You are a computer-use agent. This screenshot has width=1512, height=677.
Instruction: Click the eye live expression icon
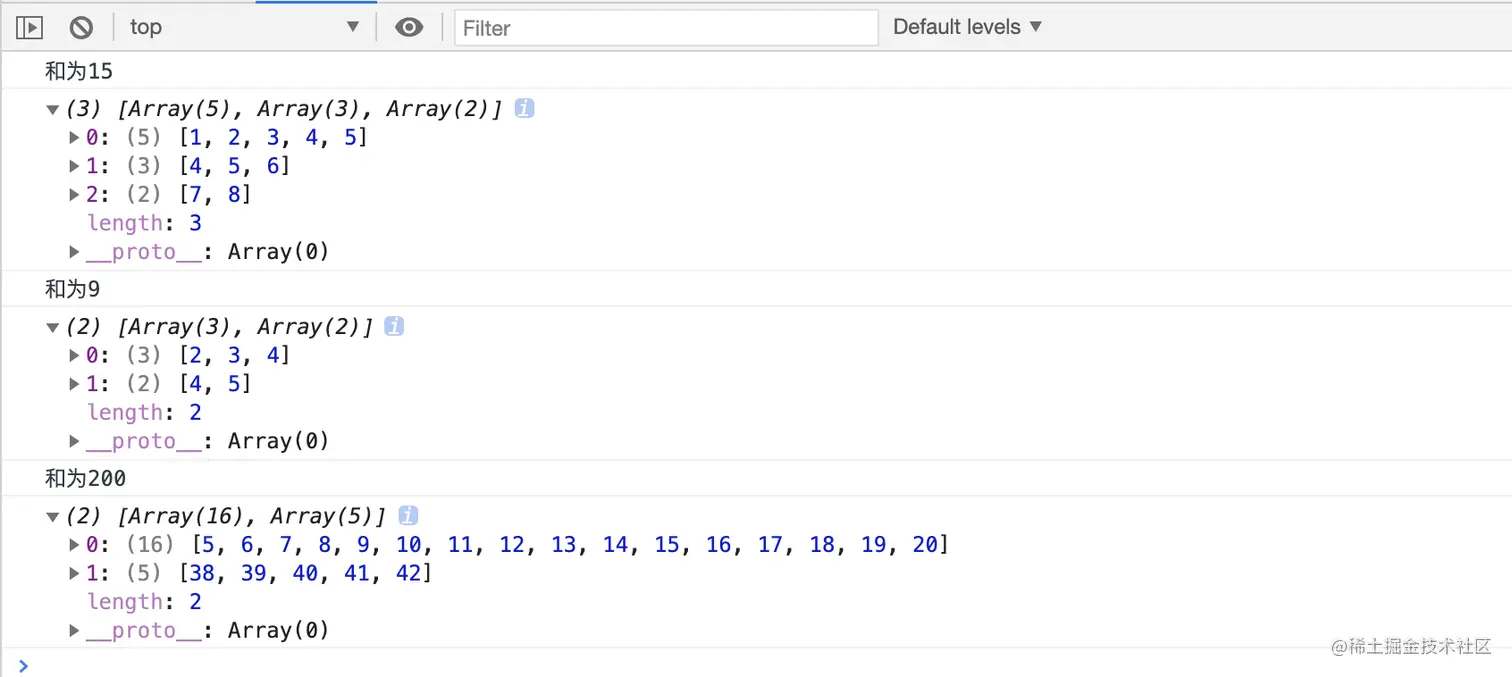(409, 27)
